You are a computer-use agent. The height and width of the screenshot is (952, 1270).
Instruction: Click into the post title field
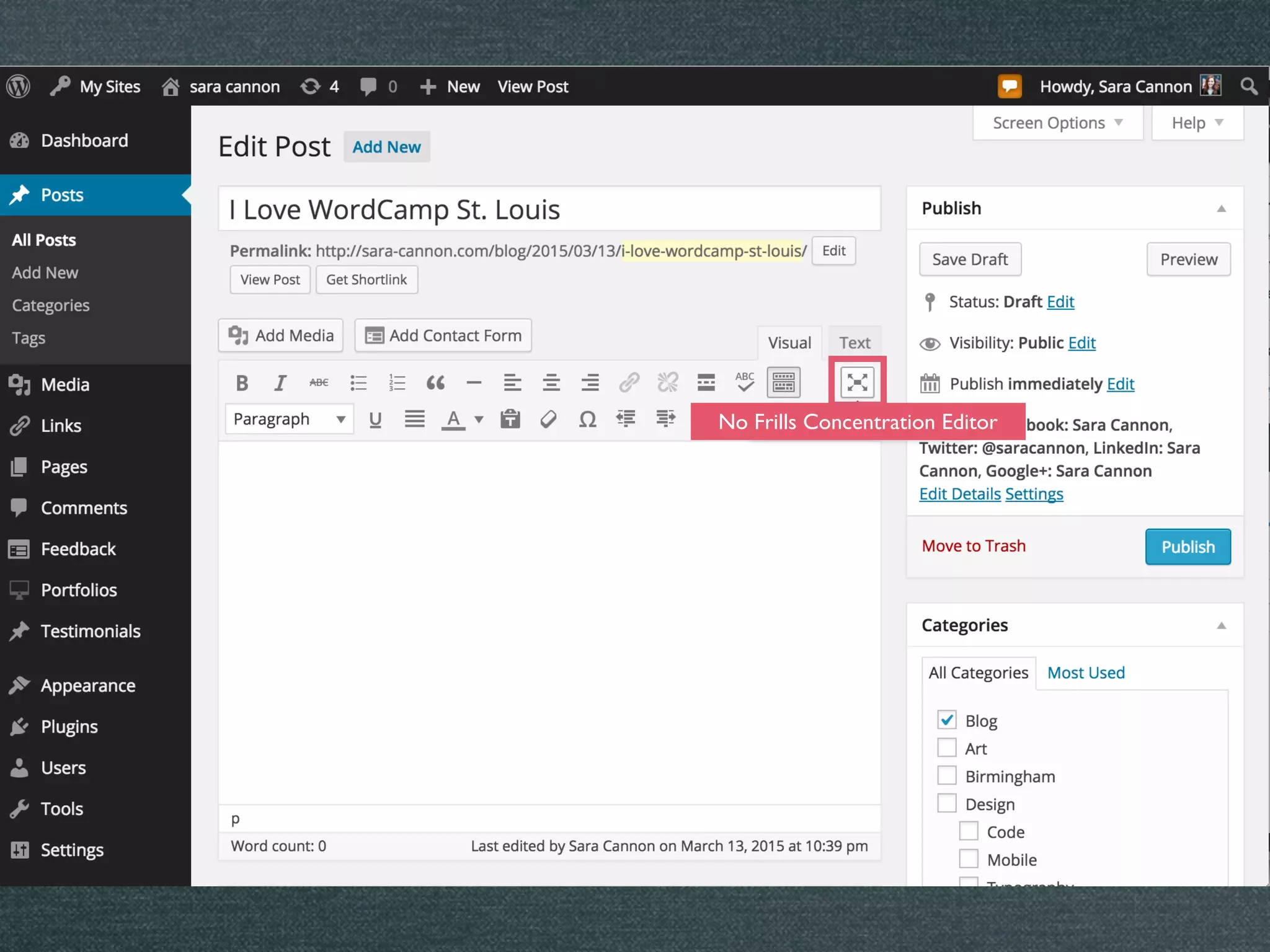click(549, 209)
